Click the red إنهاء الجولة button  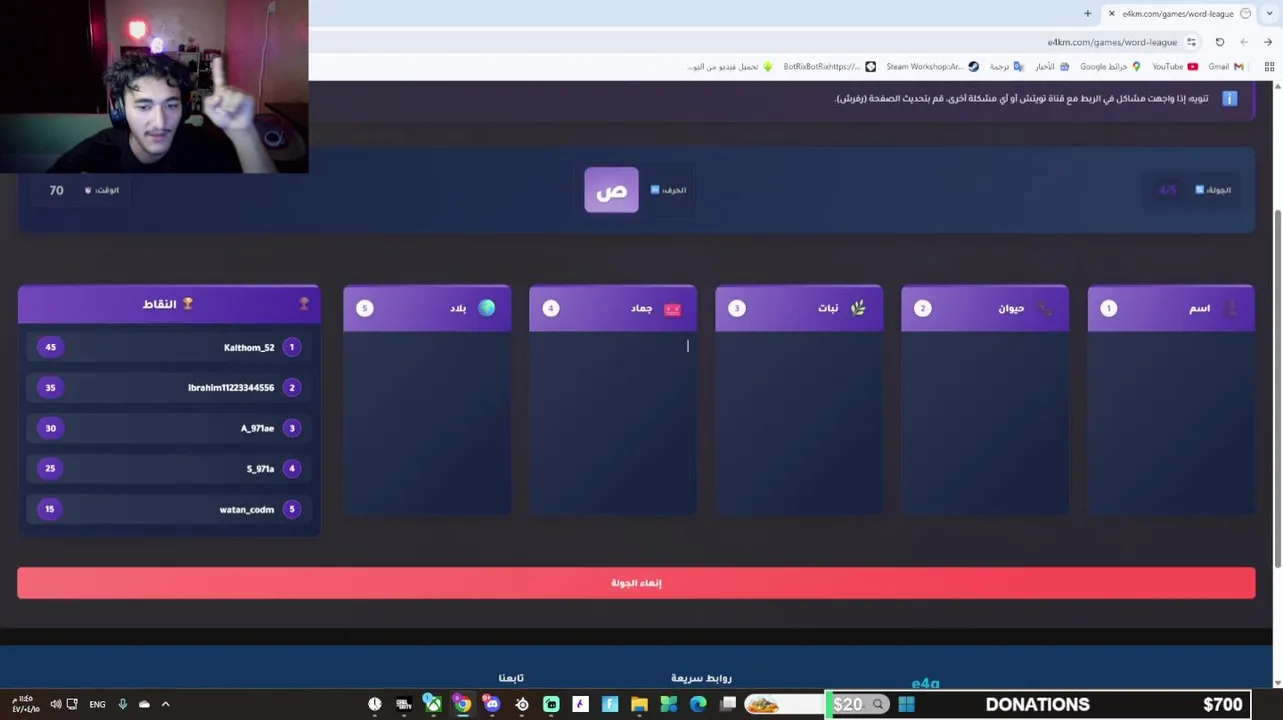[x=636, y=583]
